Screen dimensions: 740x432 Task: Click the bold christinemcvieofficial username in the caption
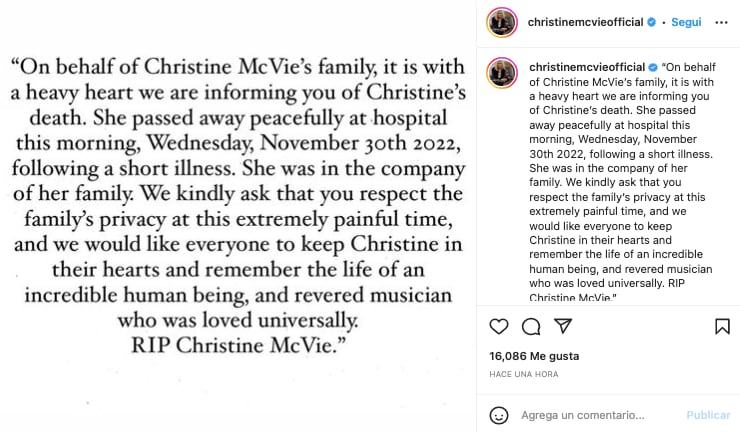click(x=586, y=66)
